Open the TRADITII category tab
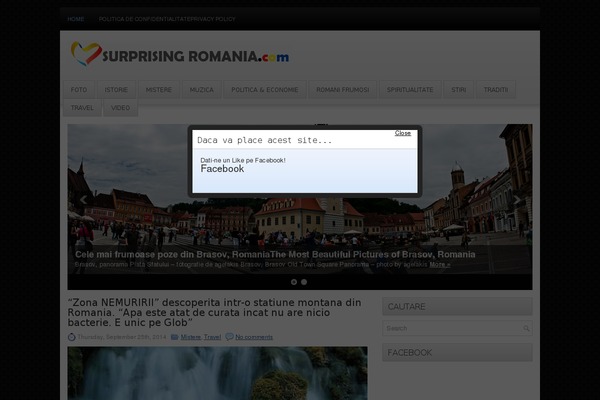The width and height of the screenshot is (600, 400). 496,90
